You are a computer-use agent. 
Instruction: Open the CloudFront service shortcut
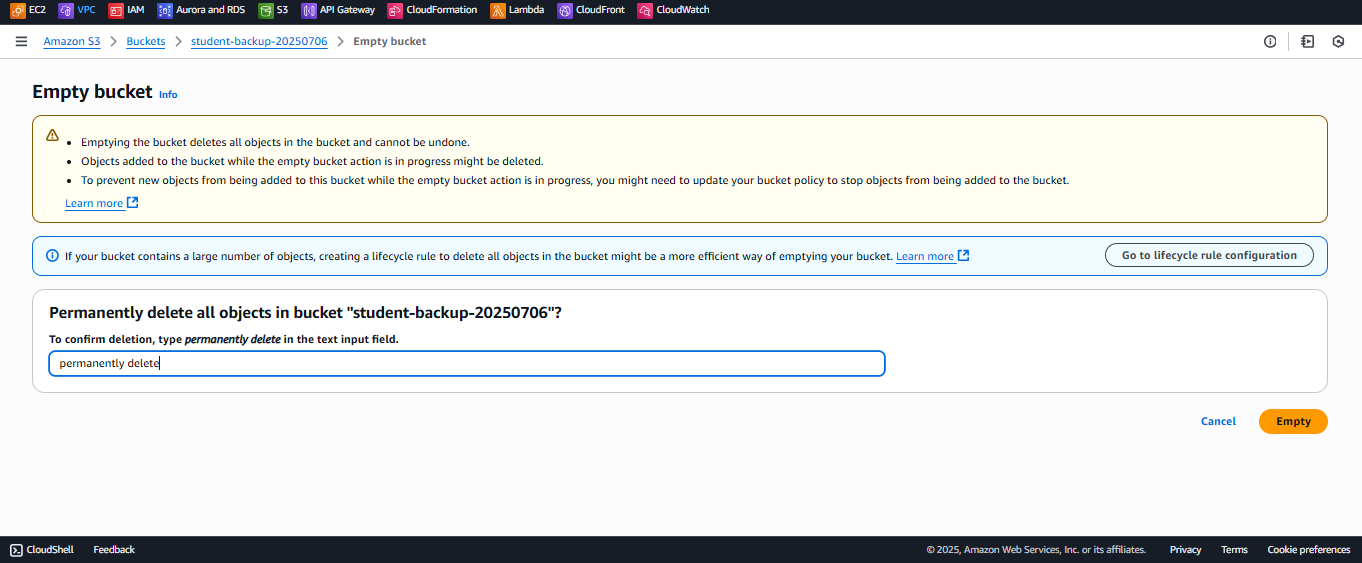click(591, 10)
